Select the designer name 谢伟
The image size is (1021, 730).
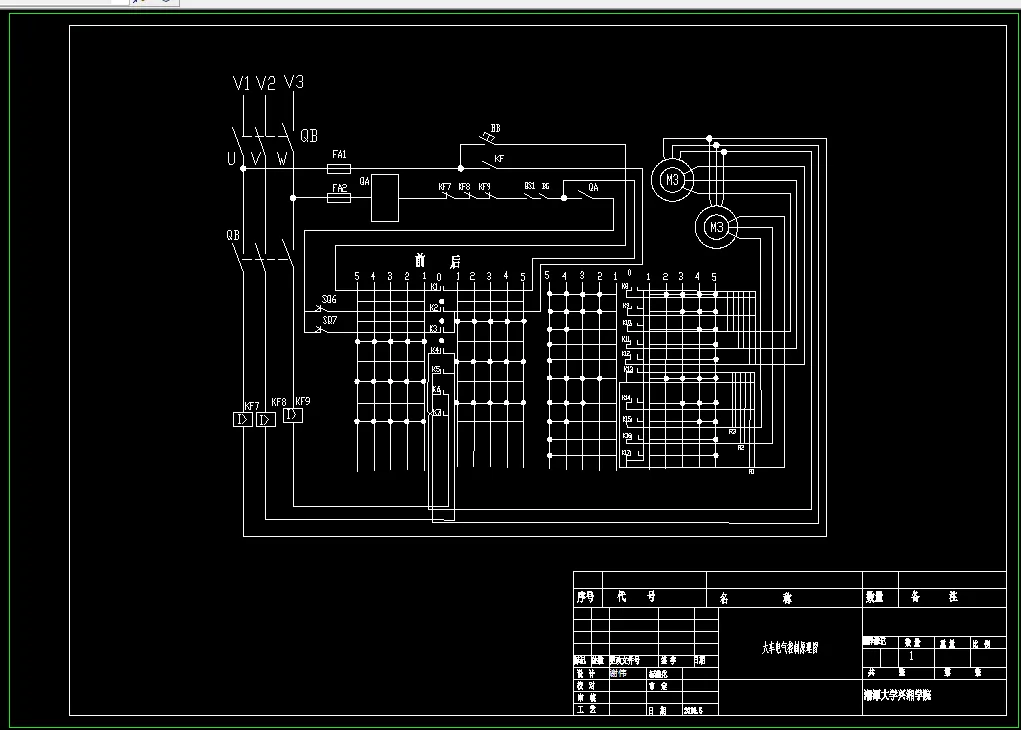pos(619,673)
